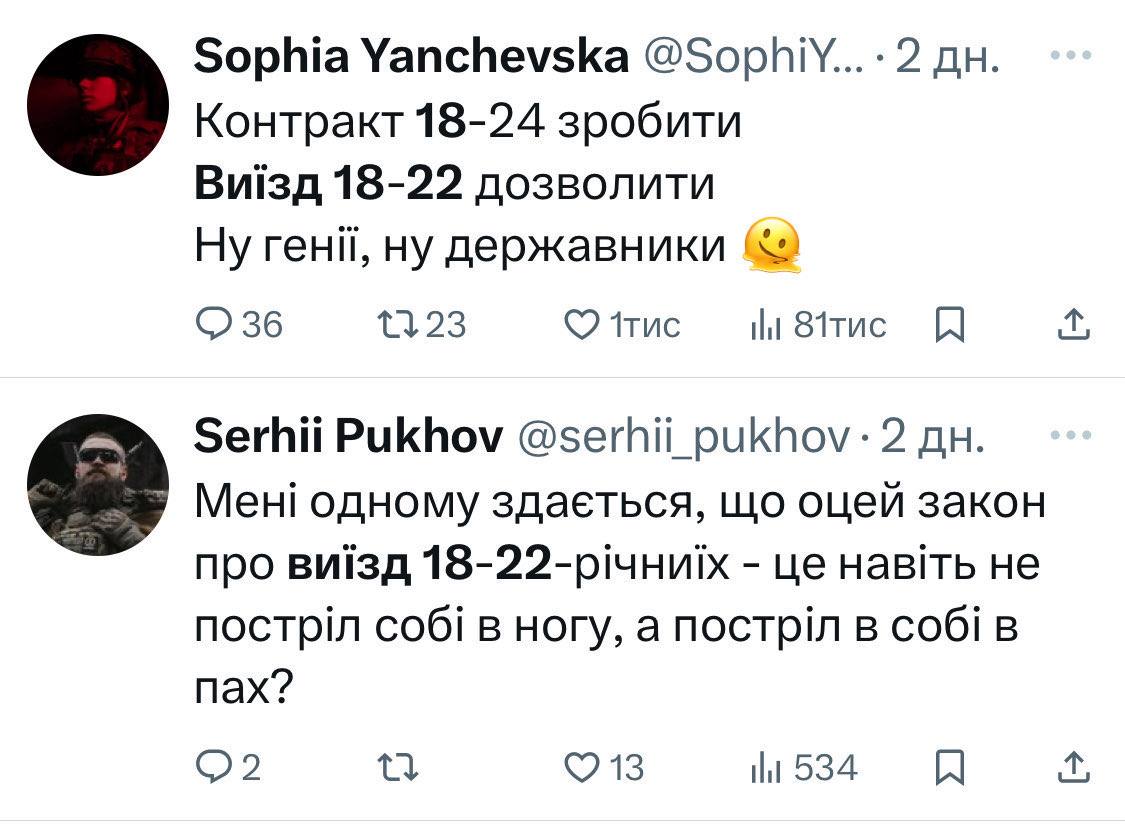This screenshot has width=1125, height=827.
Task: Open Serhii Pukhov's profile picture
Action: [x=98, y=484]
